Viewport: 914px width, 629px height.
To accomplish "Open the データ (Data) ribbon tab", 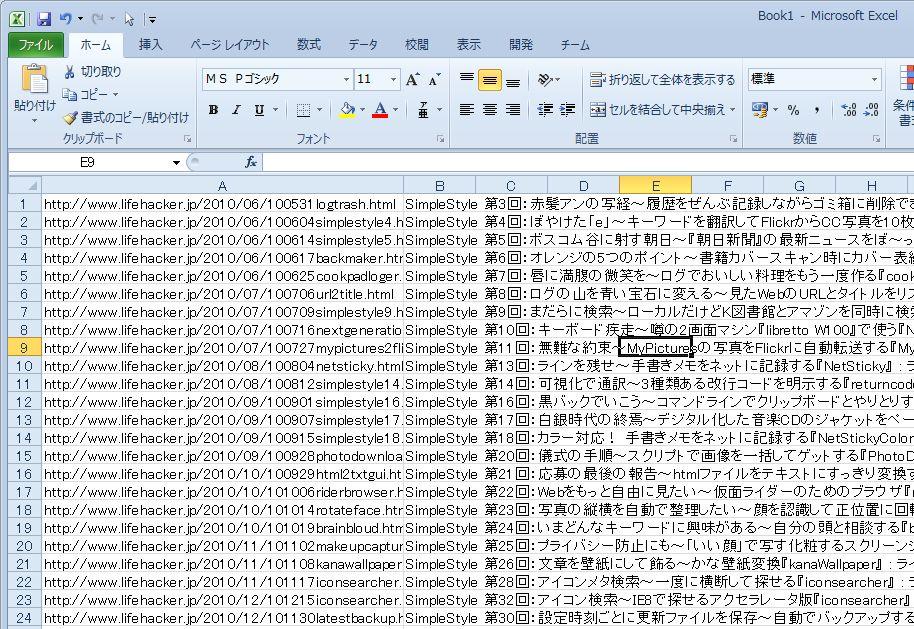I will coord(363,45).
